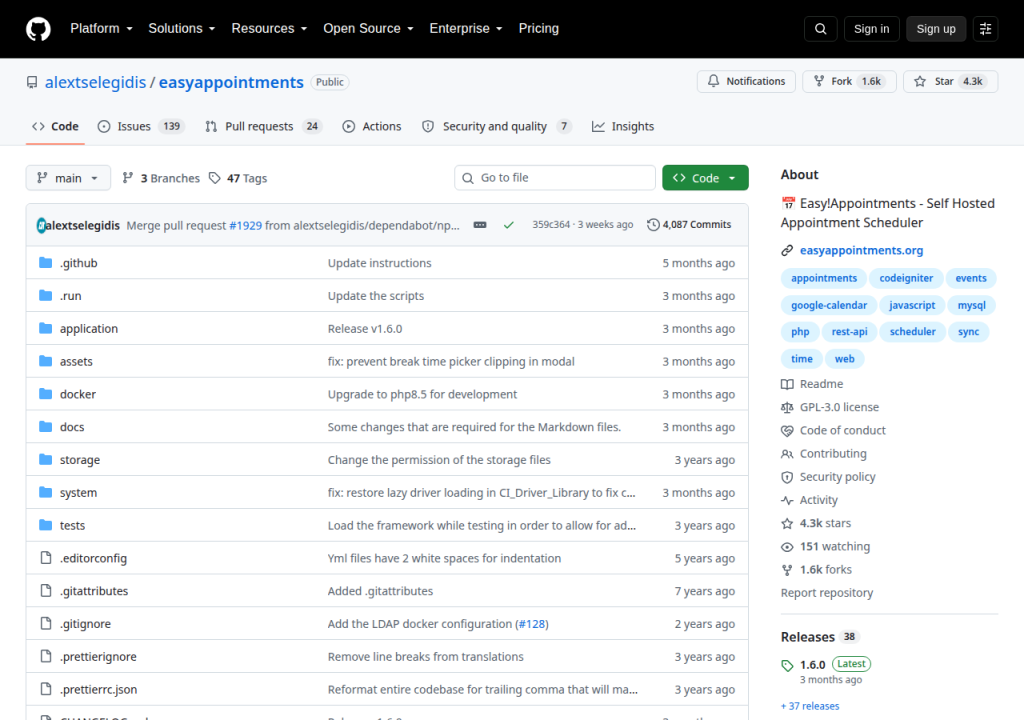This screenshot has width=1024, height=720.
Task: Open the main branch selector
Action: (x=68, y=178)
